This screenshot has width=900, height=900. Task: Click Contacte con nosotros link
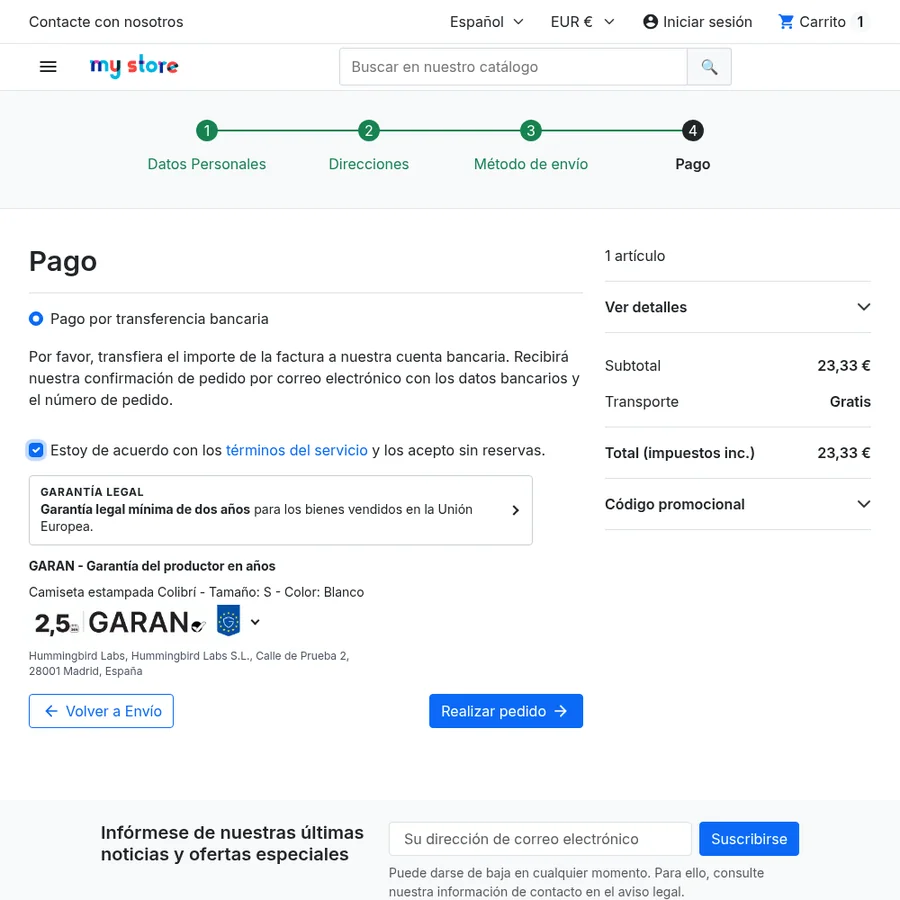[x=106, y=22]
